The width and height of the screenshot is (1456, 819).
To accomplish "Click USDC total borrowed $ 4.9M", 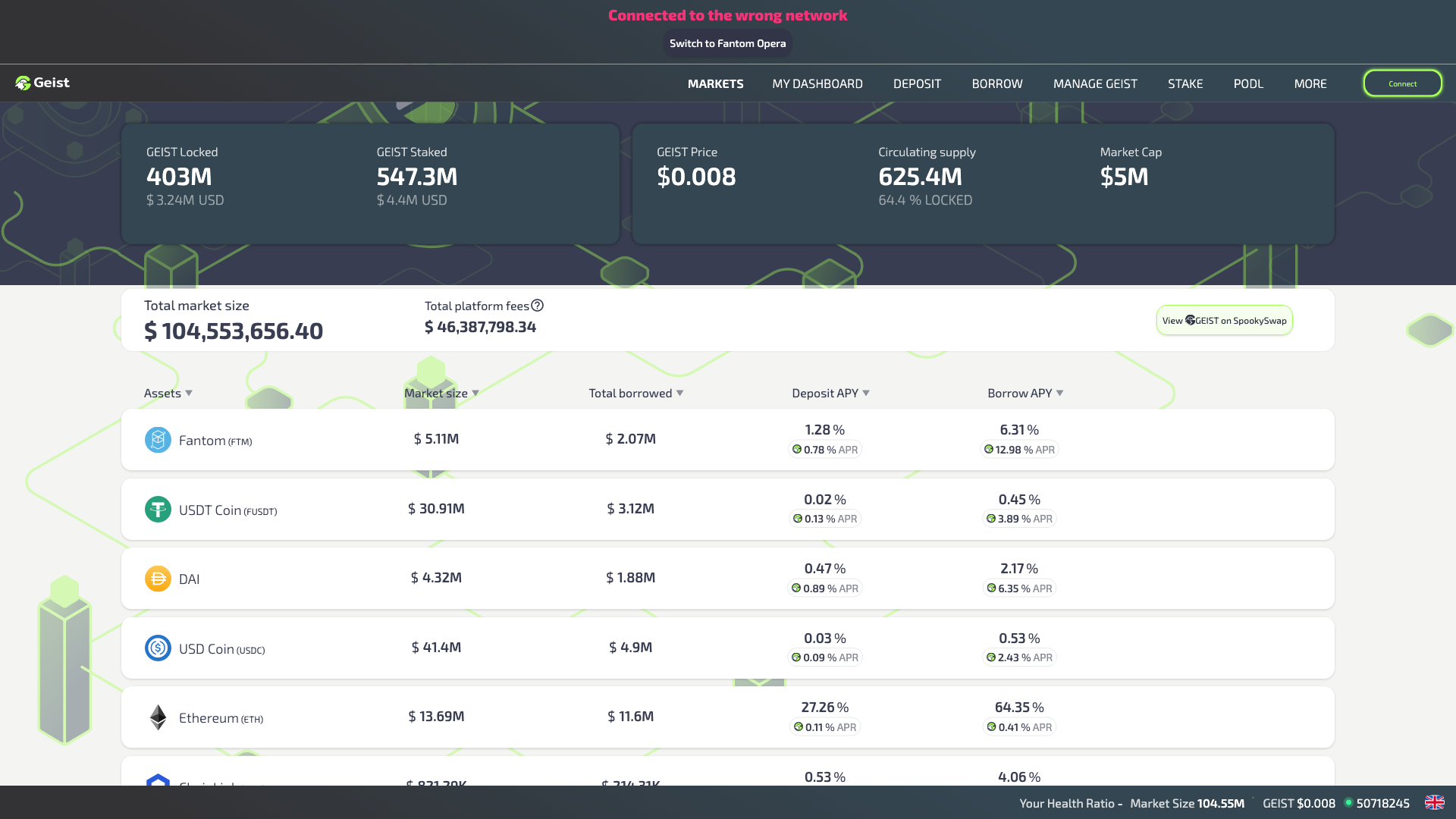I will 630,648.
